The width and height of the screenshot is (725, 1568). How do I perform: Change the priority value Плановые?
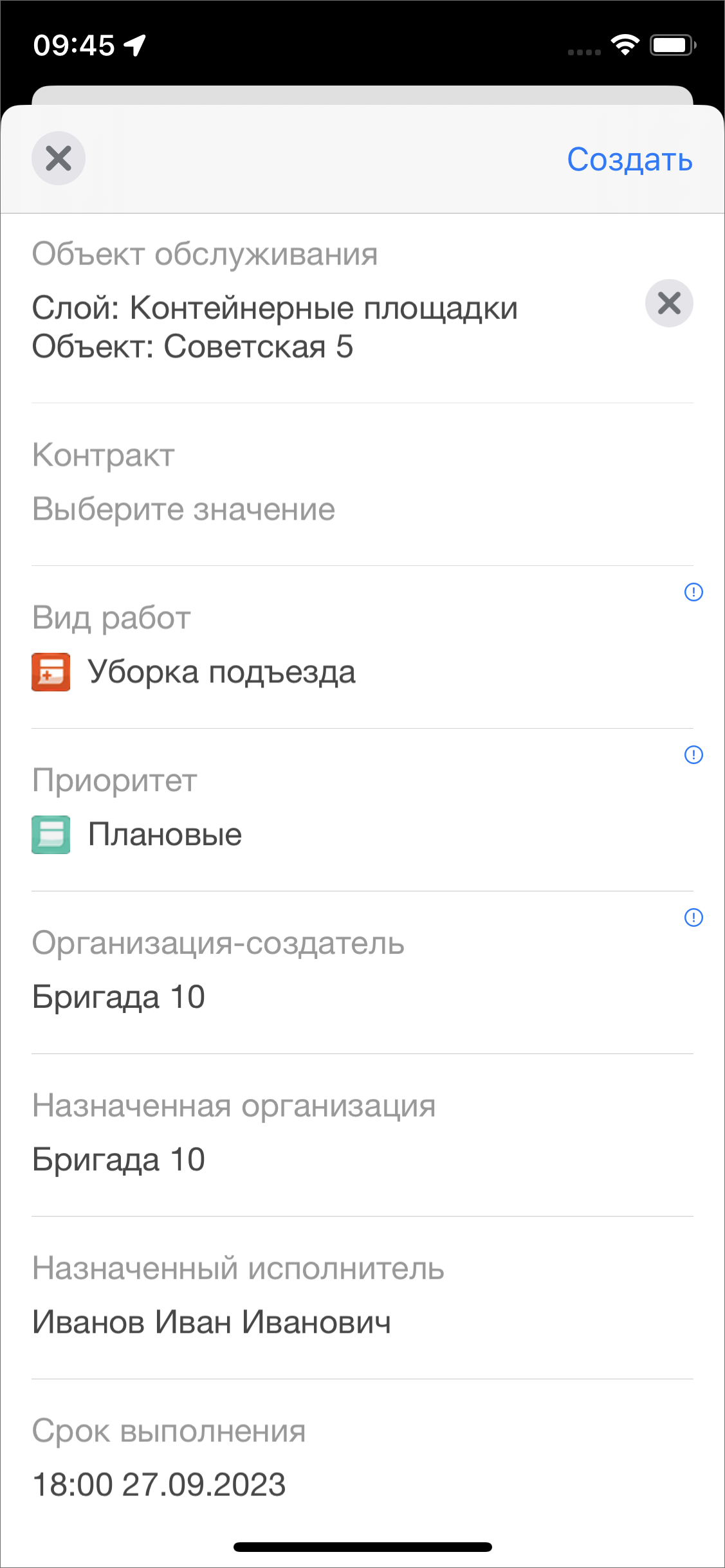pos(165,835)
